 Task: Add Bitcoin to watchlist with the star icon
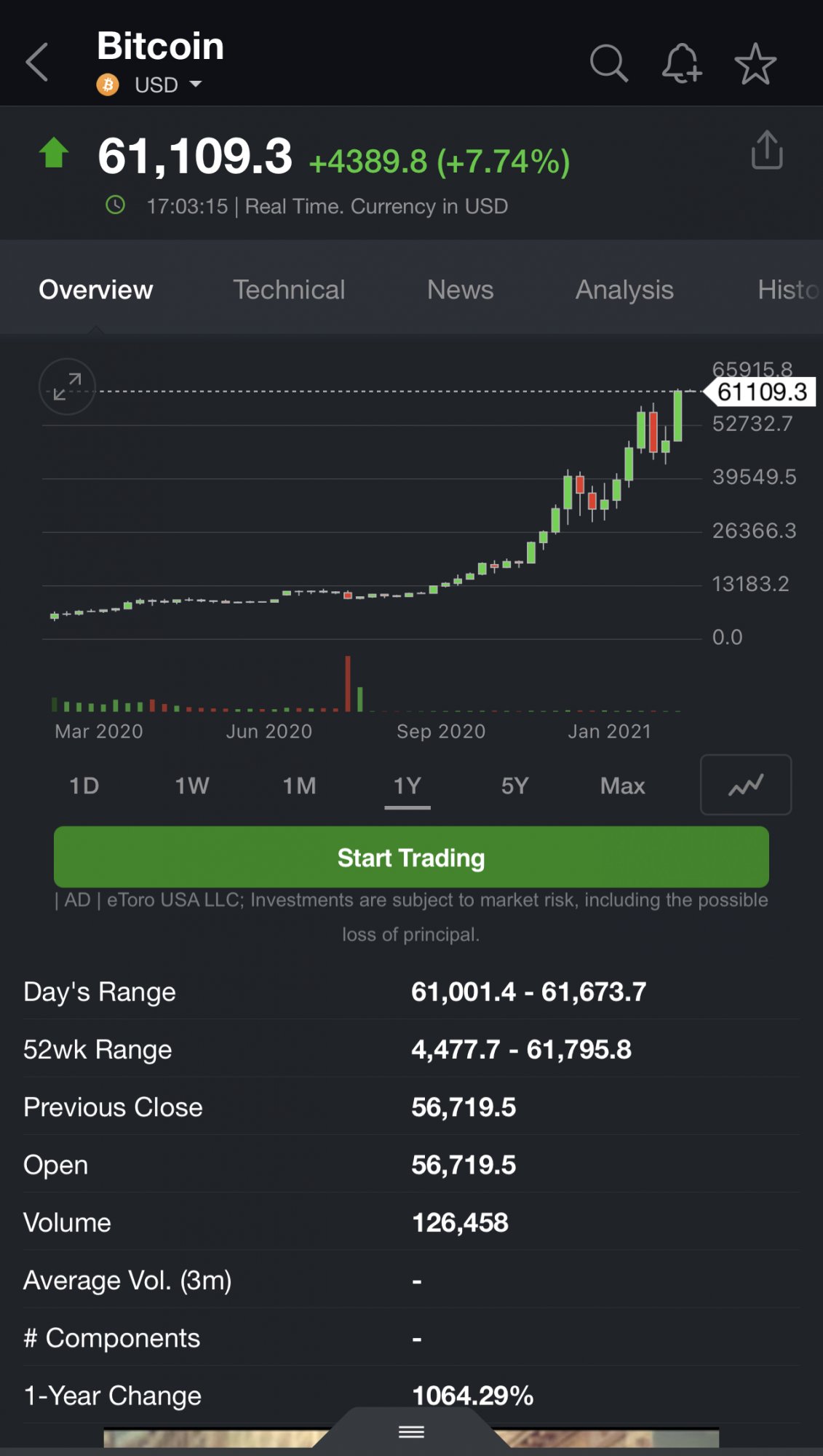(x=755, y=63)
